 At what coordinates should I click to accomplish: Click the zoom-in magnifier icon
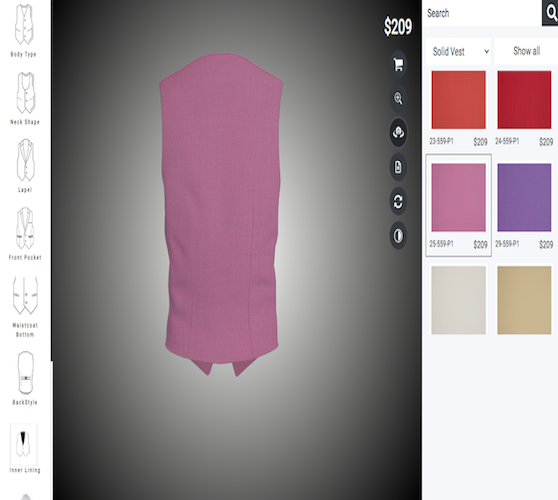(x=398, y=99)
